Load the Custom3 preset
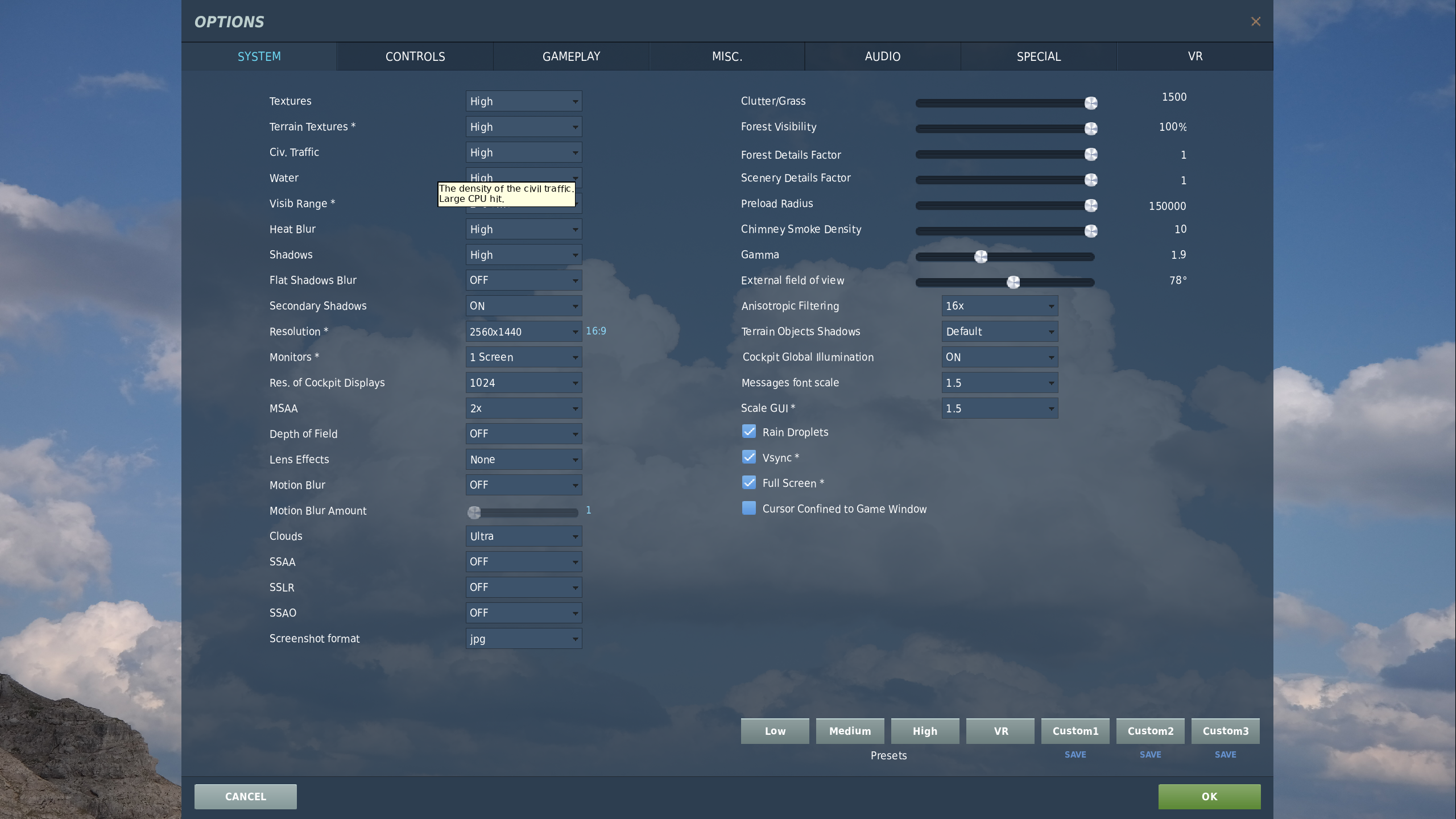The width and height of the screenshot is (1456, 819). point(1225,731)
